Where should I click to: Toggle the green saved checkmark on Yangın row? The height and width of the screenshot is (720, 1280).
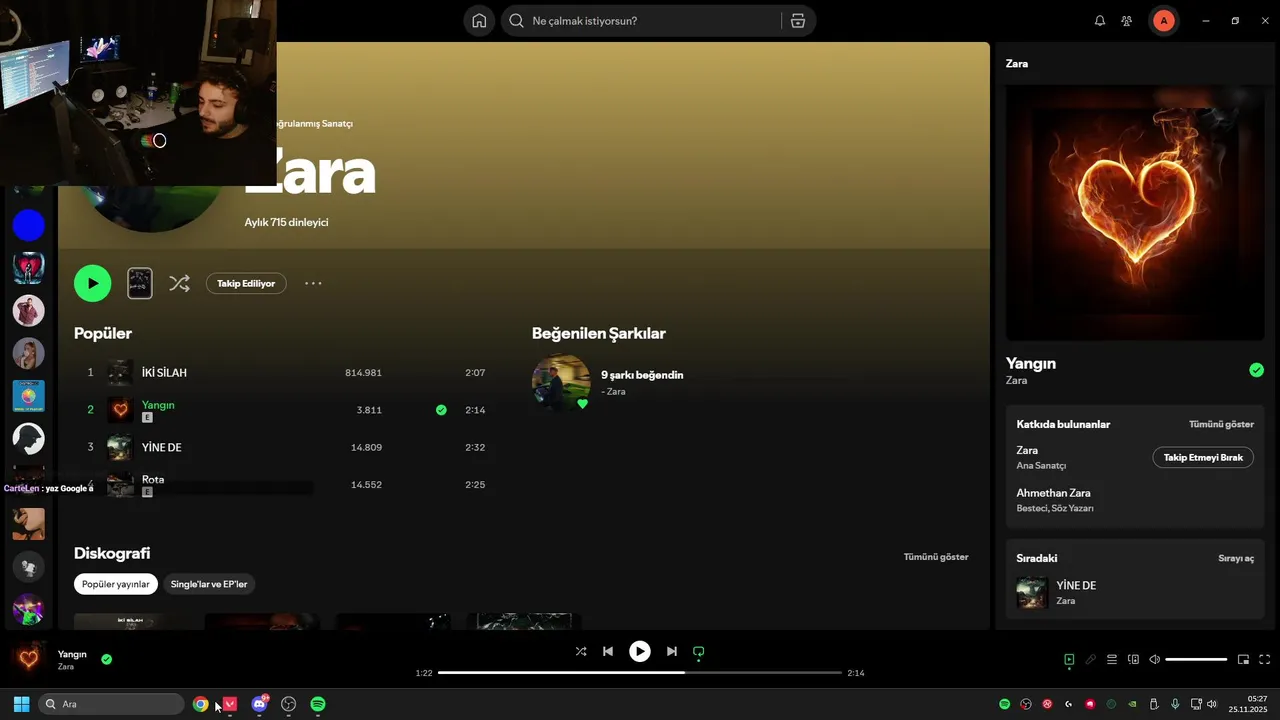pos(441,410)
